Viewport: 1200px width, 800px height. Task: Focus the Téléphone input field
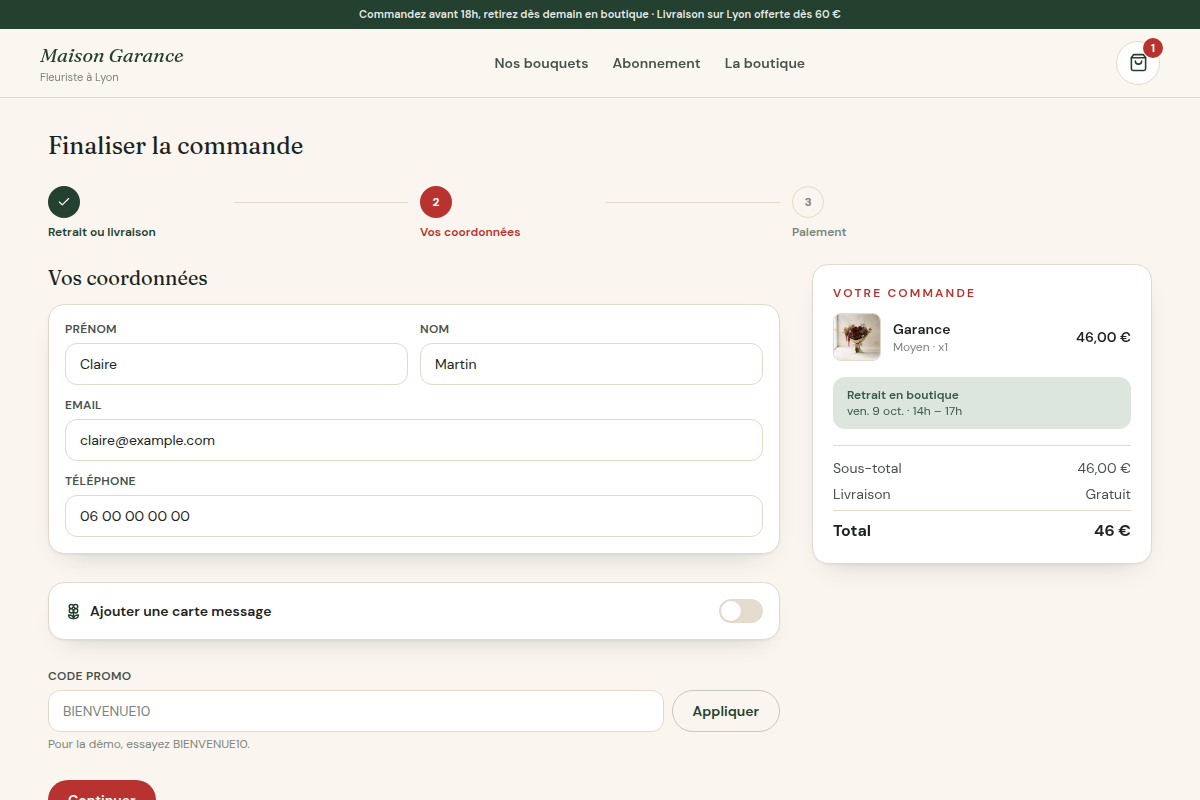(x=414, y=516)
